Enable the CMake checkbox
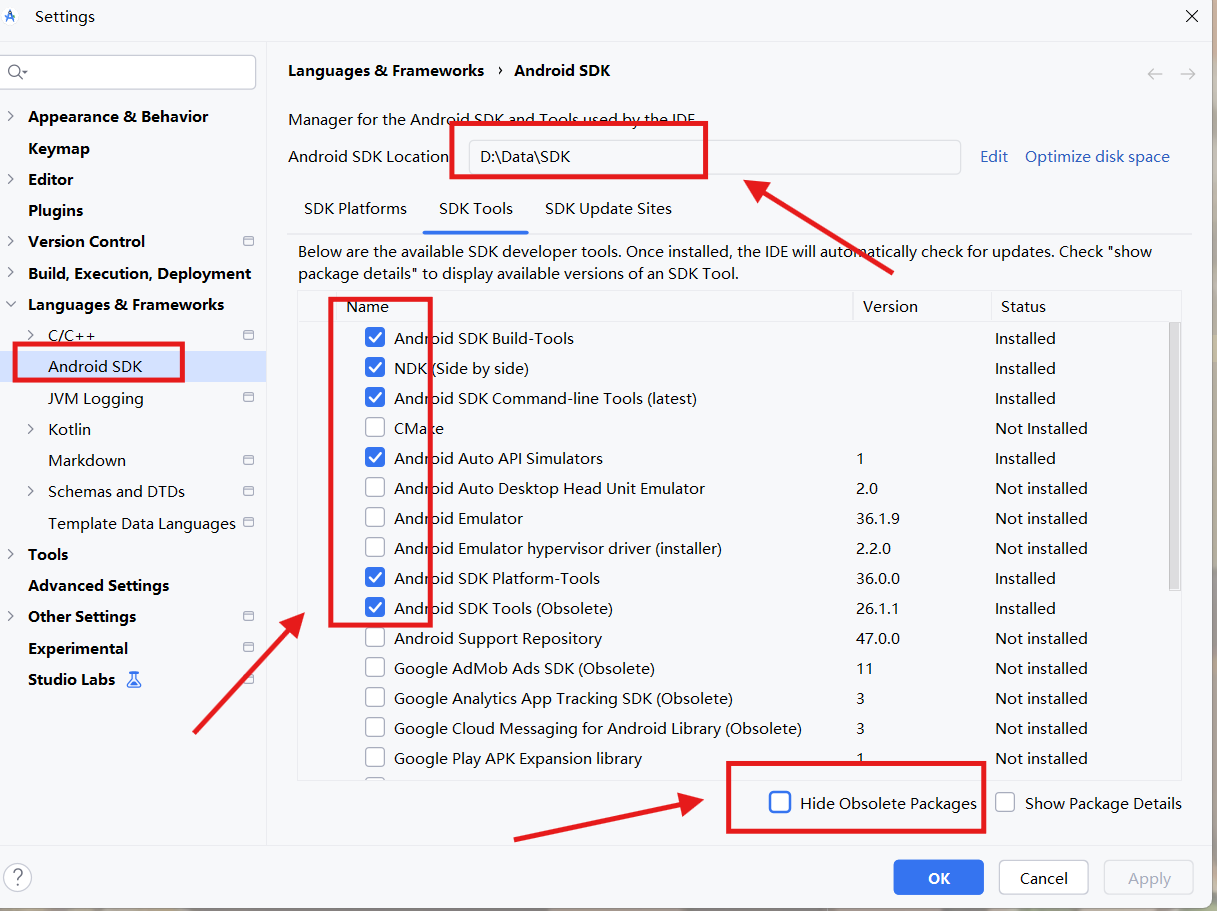Viewport: 1217px width, 911px height. (x=375, y=427)
